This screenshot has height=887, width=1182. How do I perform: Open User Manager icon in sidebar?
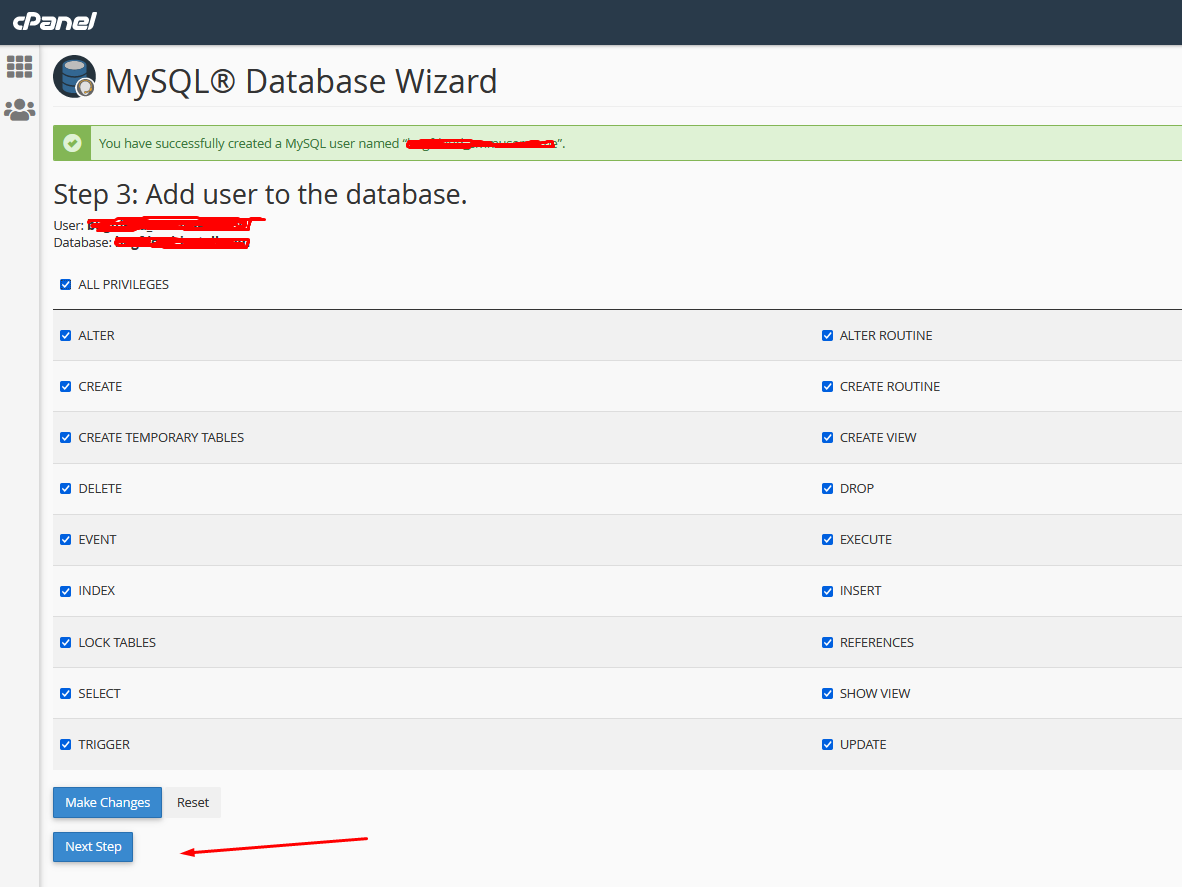[x=20, y=110]
